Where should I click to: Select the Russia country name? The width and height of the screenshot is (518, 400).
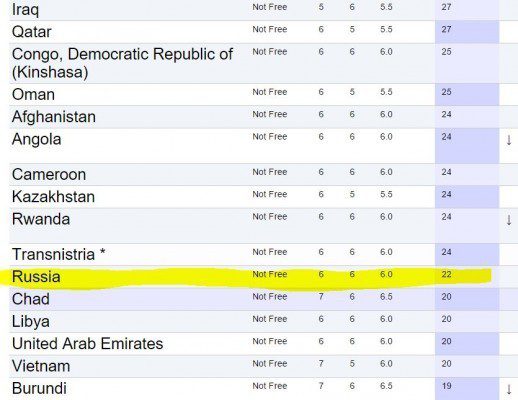tap(36, 277)
